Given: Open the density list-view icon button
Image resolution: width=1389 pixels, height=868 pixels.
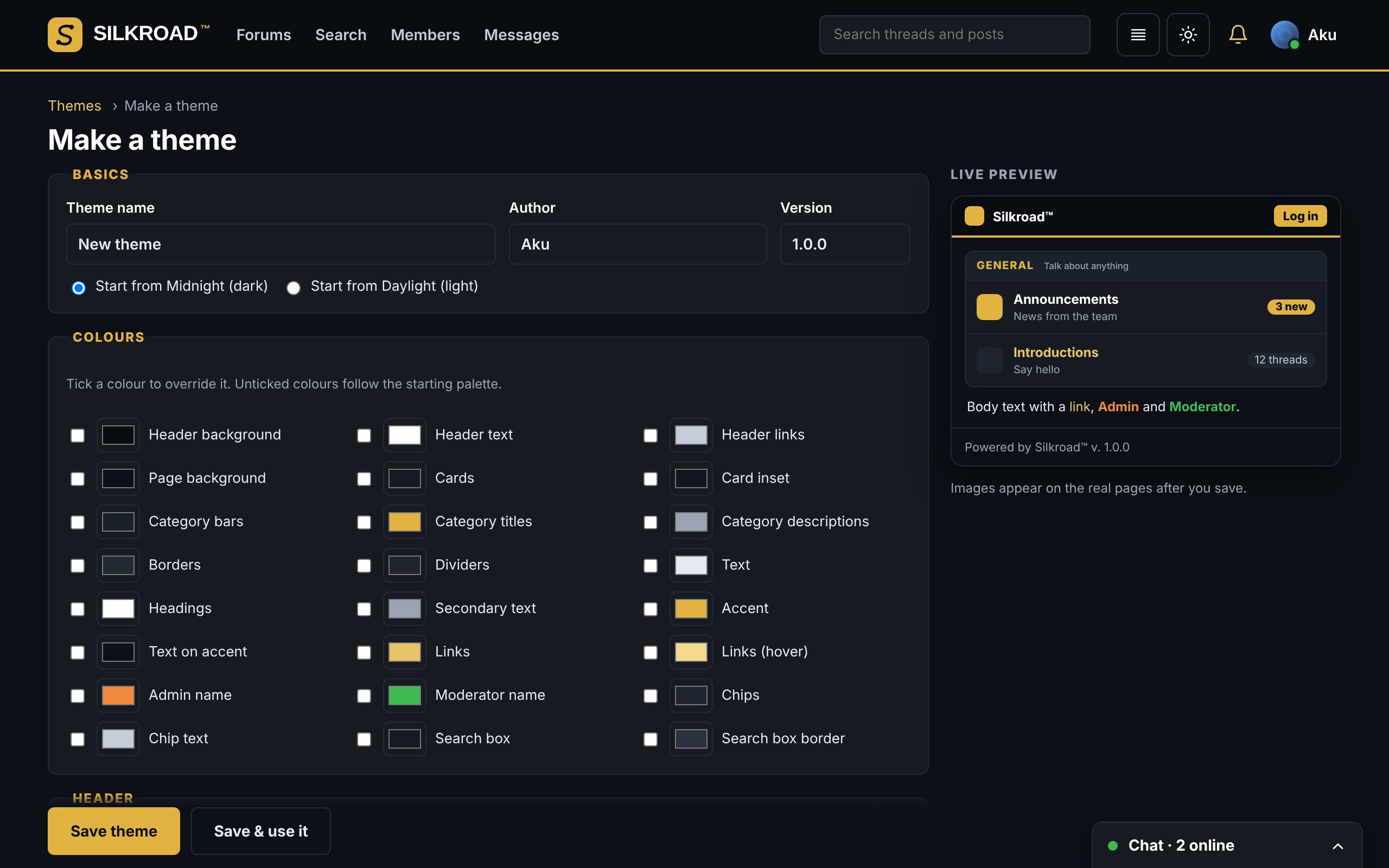Looking at the screenshot, I should (1138, 34).
